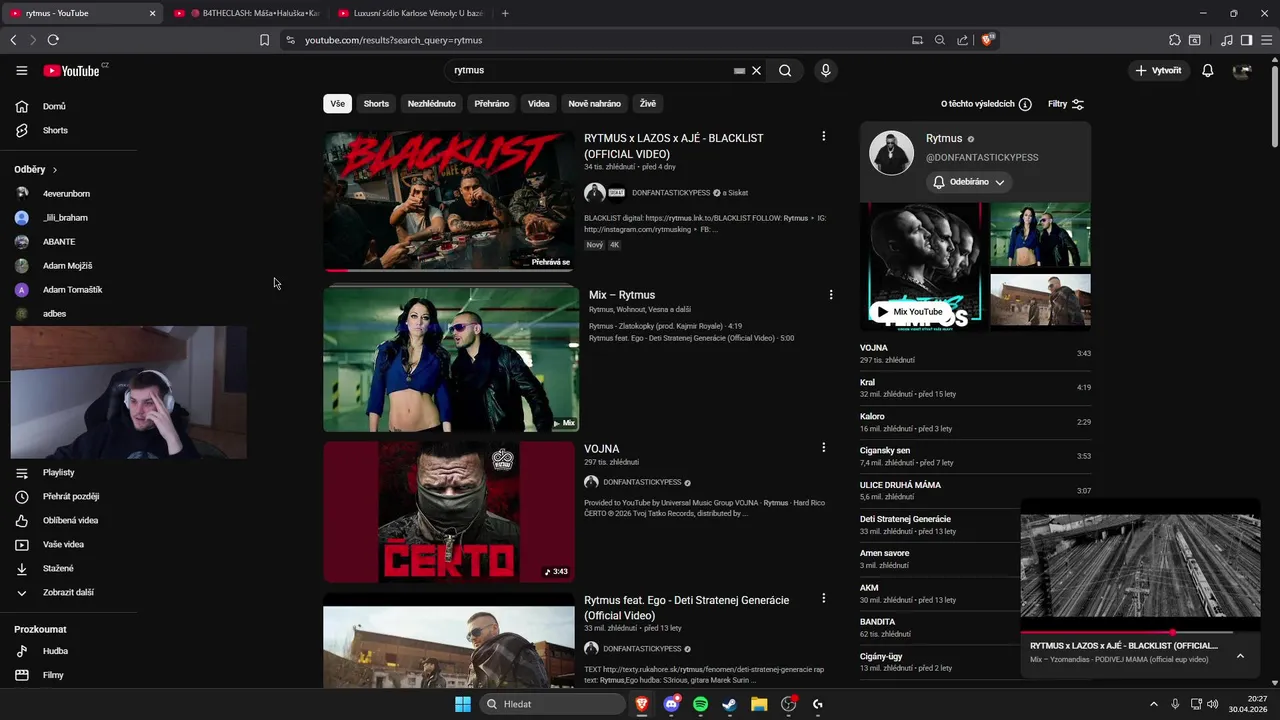Open DONFANTASTICKYPESS channel under BLACKLIST video
Image resolution: width=1280 pixels, height=720 pixels.
pos(670,192)
